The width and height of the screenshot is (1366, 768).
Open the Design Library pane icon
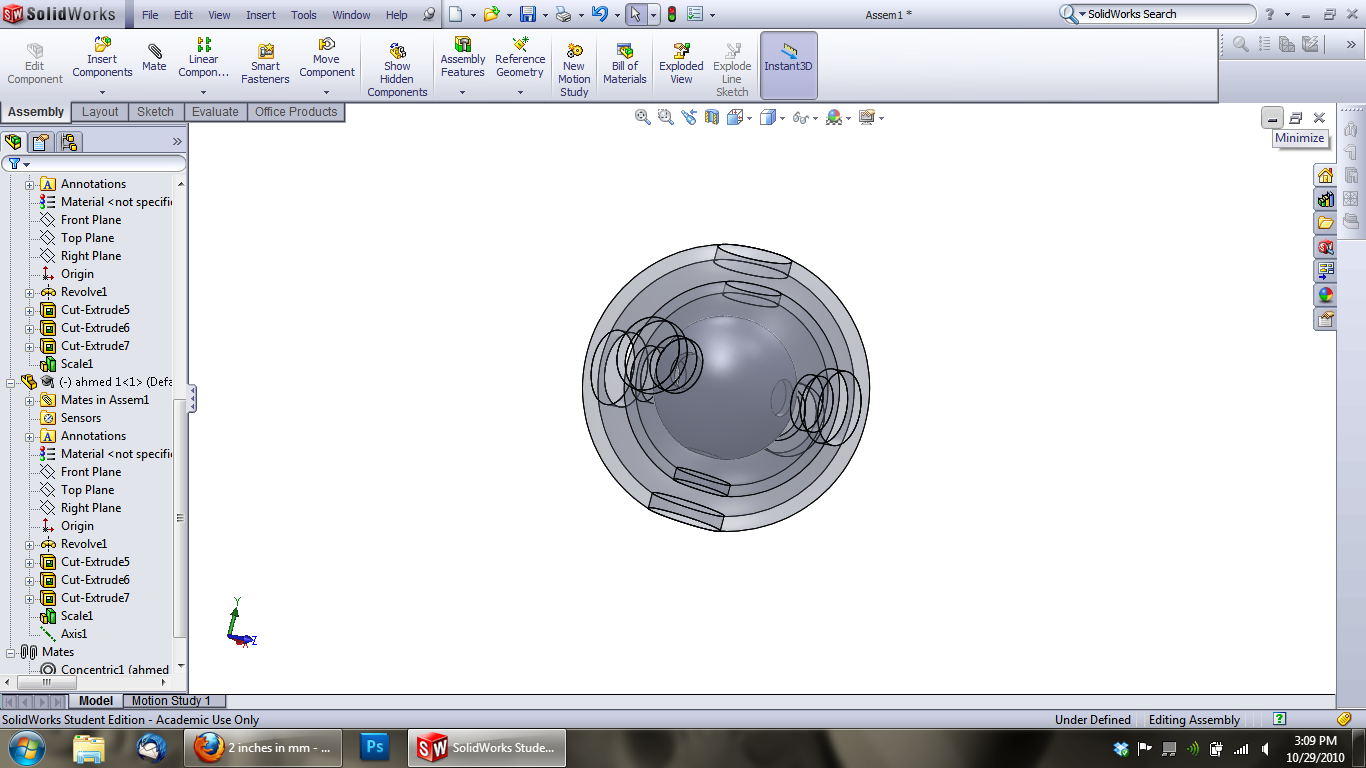point(1325,199)
